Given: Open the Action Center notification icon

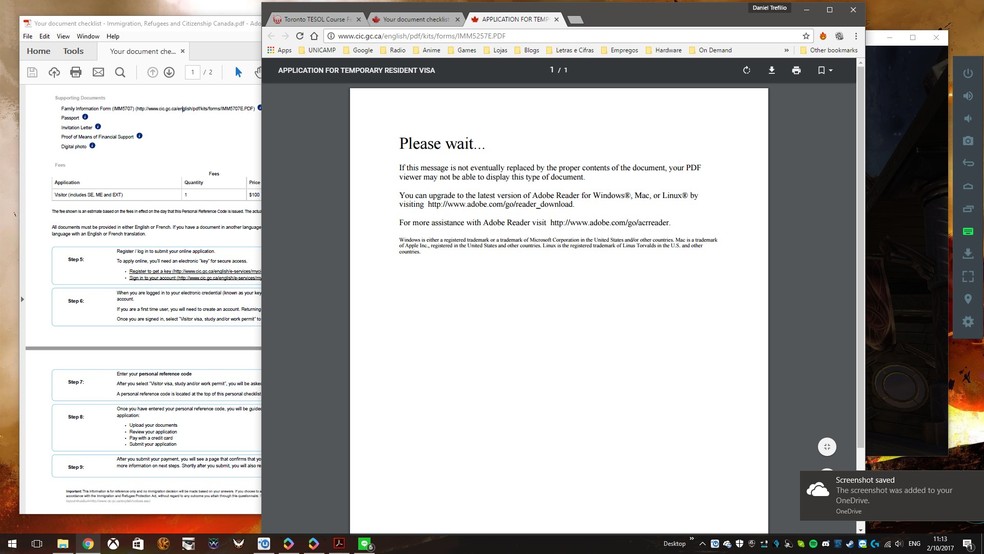Looking at the screenshot, I should (x=968, y=543).
